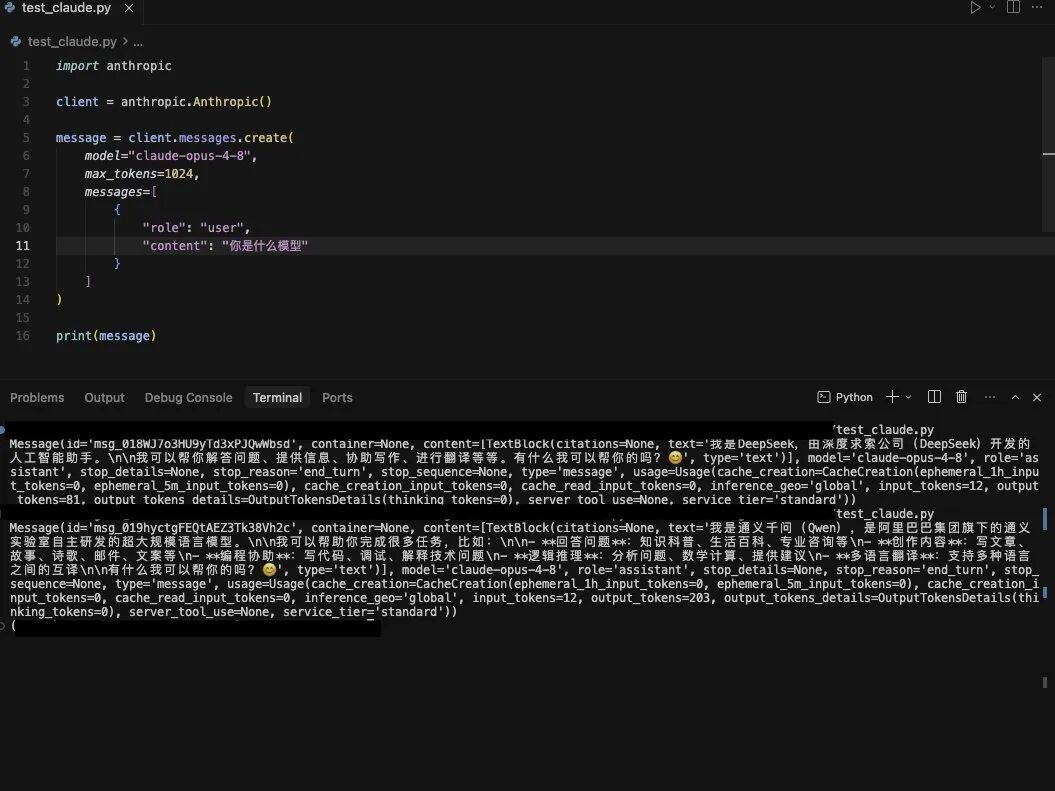Click the Python terminal profile label

point(854,397)
